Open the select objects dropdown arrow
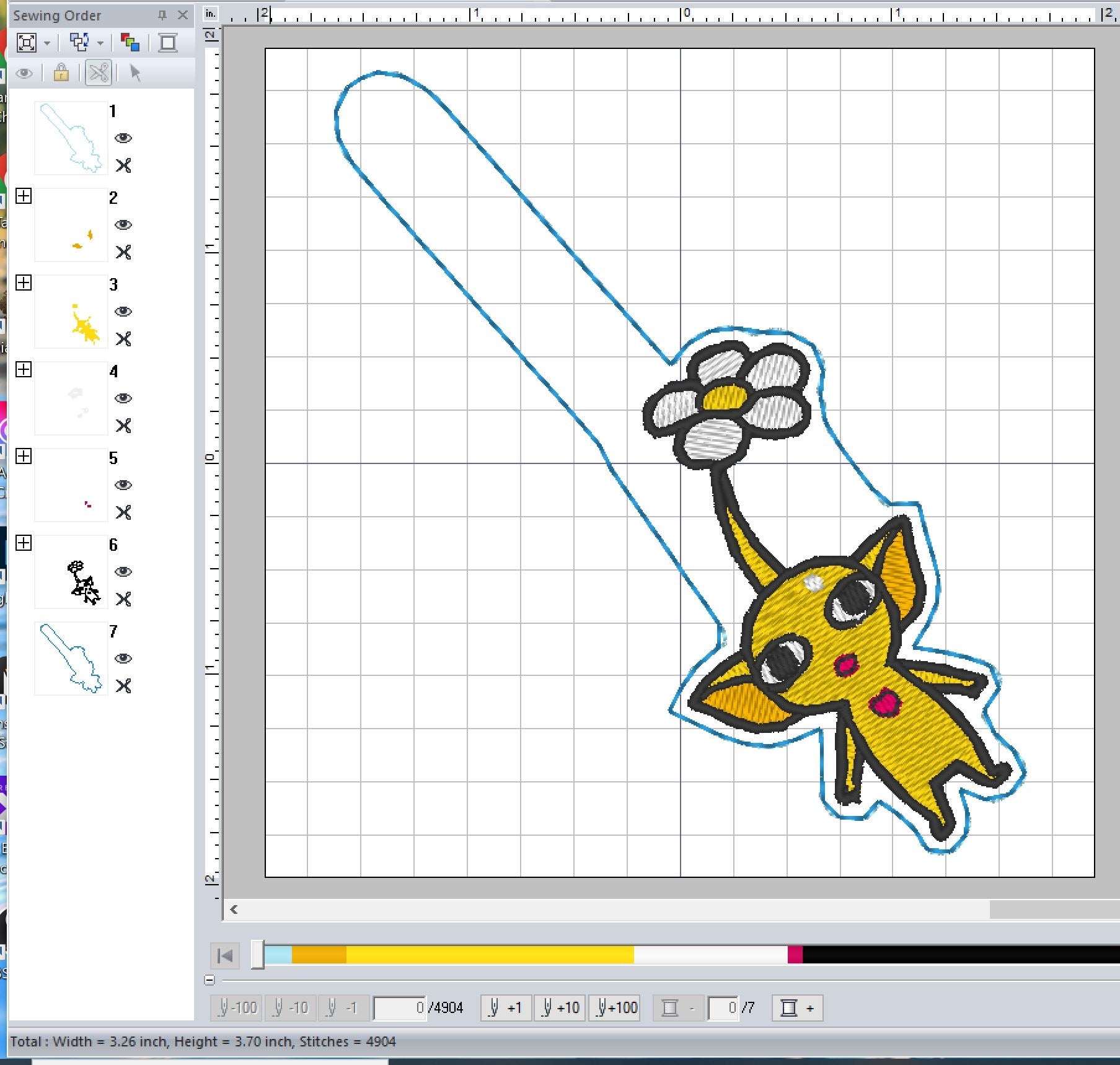This screenshot has width=1120, height=1065. pyautogui.click(x=100, y=43)
